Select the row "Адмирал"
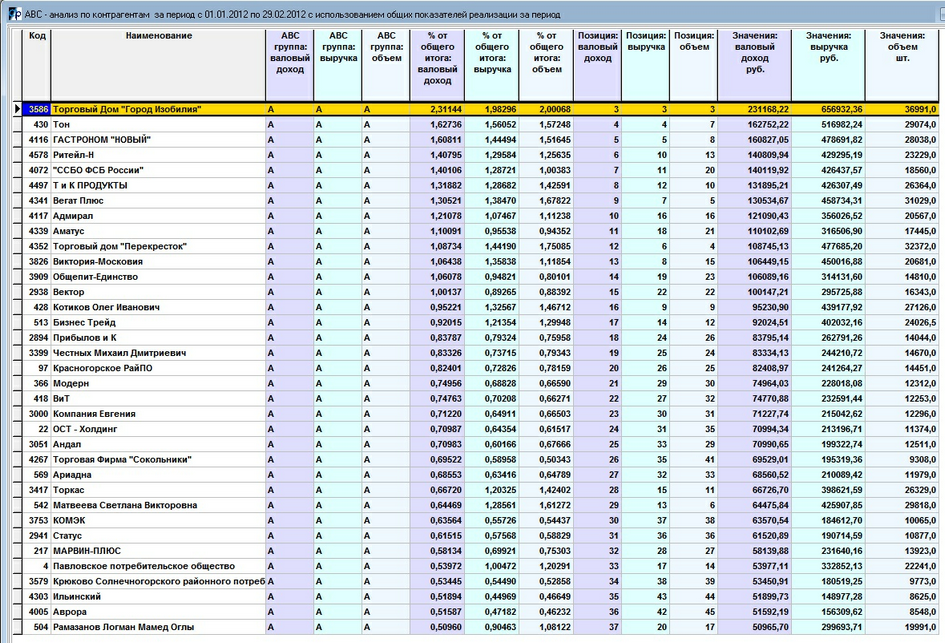The image size is (945, 643). [x=480, y=216]
